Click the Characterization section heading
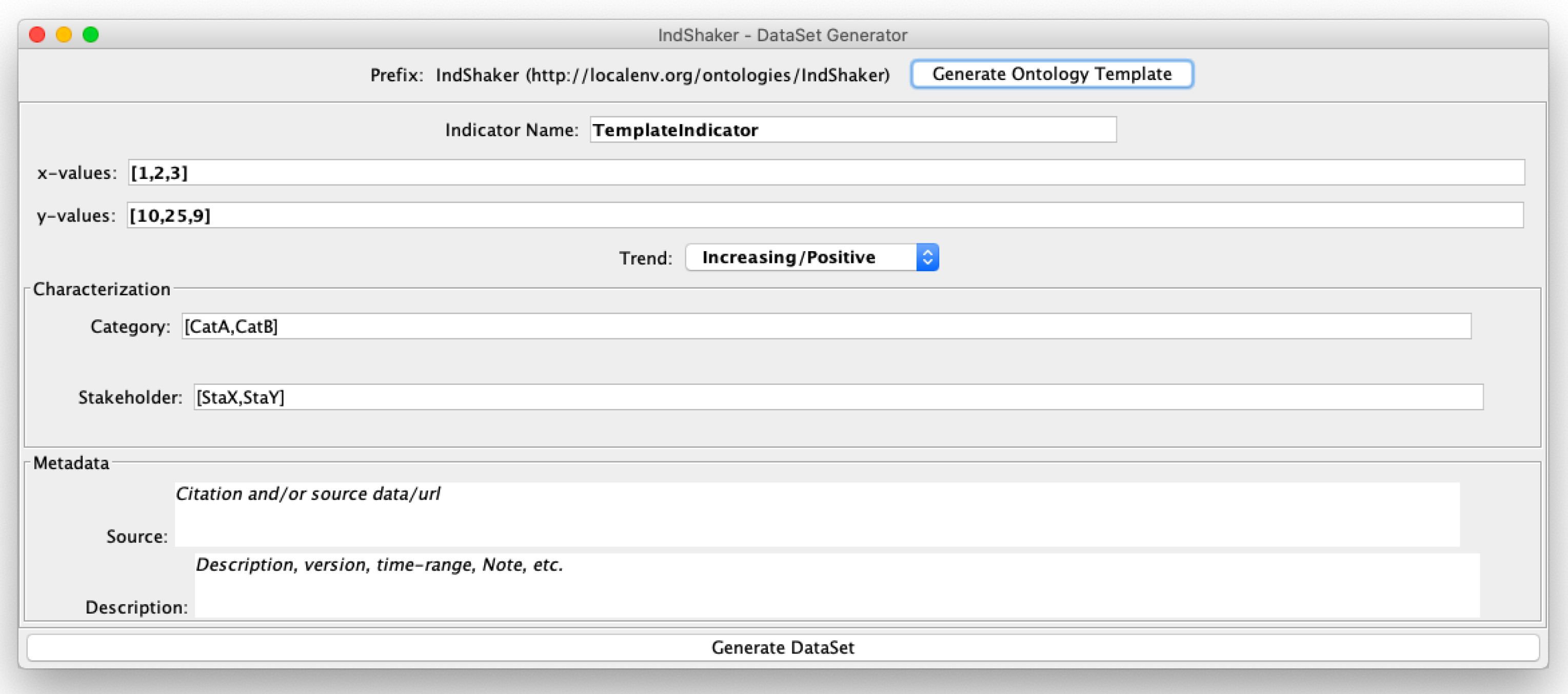Viewport: 1568px width, 694px height. [102, 289]
